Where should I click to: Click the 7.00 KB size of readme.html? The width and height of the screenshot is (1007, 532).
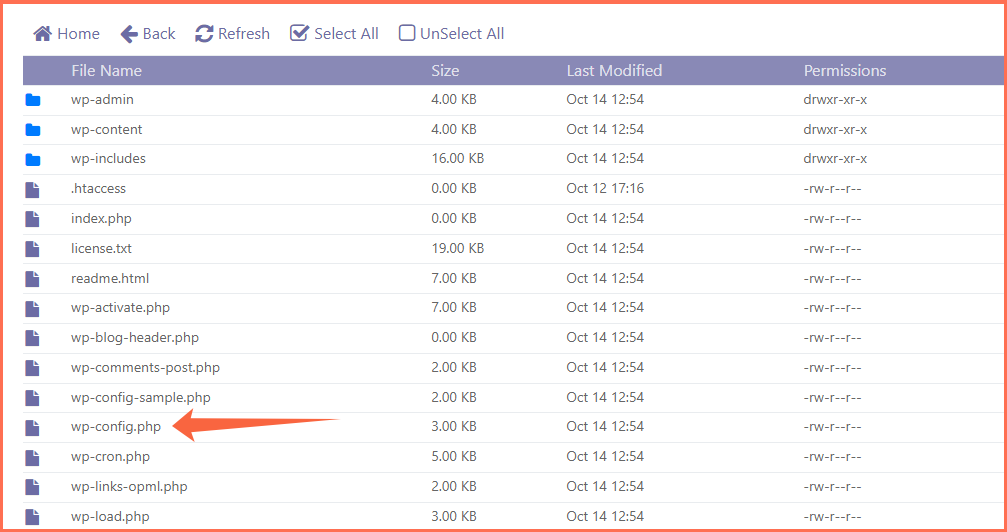click(x=454, y=278)
